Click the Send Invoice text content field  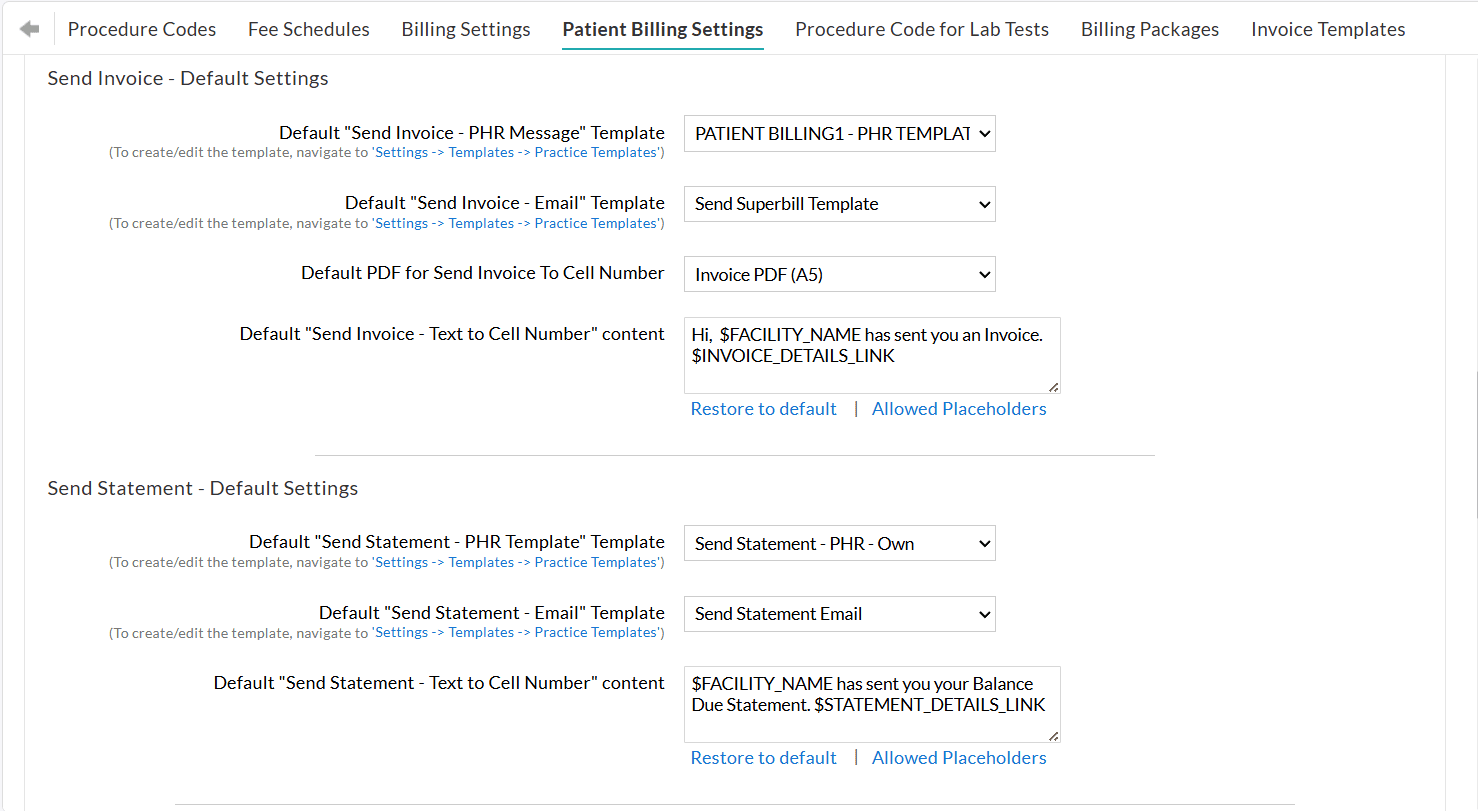pyautogui.click(x=871, y=356)
